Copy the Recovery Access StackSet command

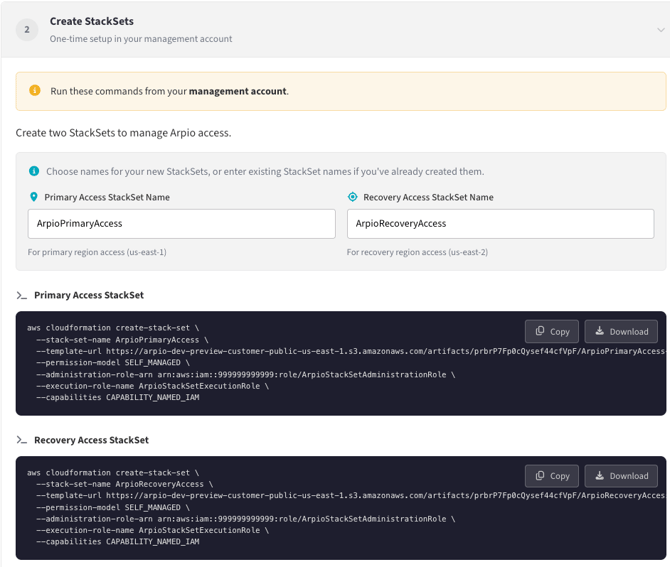(552, 476)
